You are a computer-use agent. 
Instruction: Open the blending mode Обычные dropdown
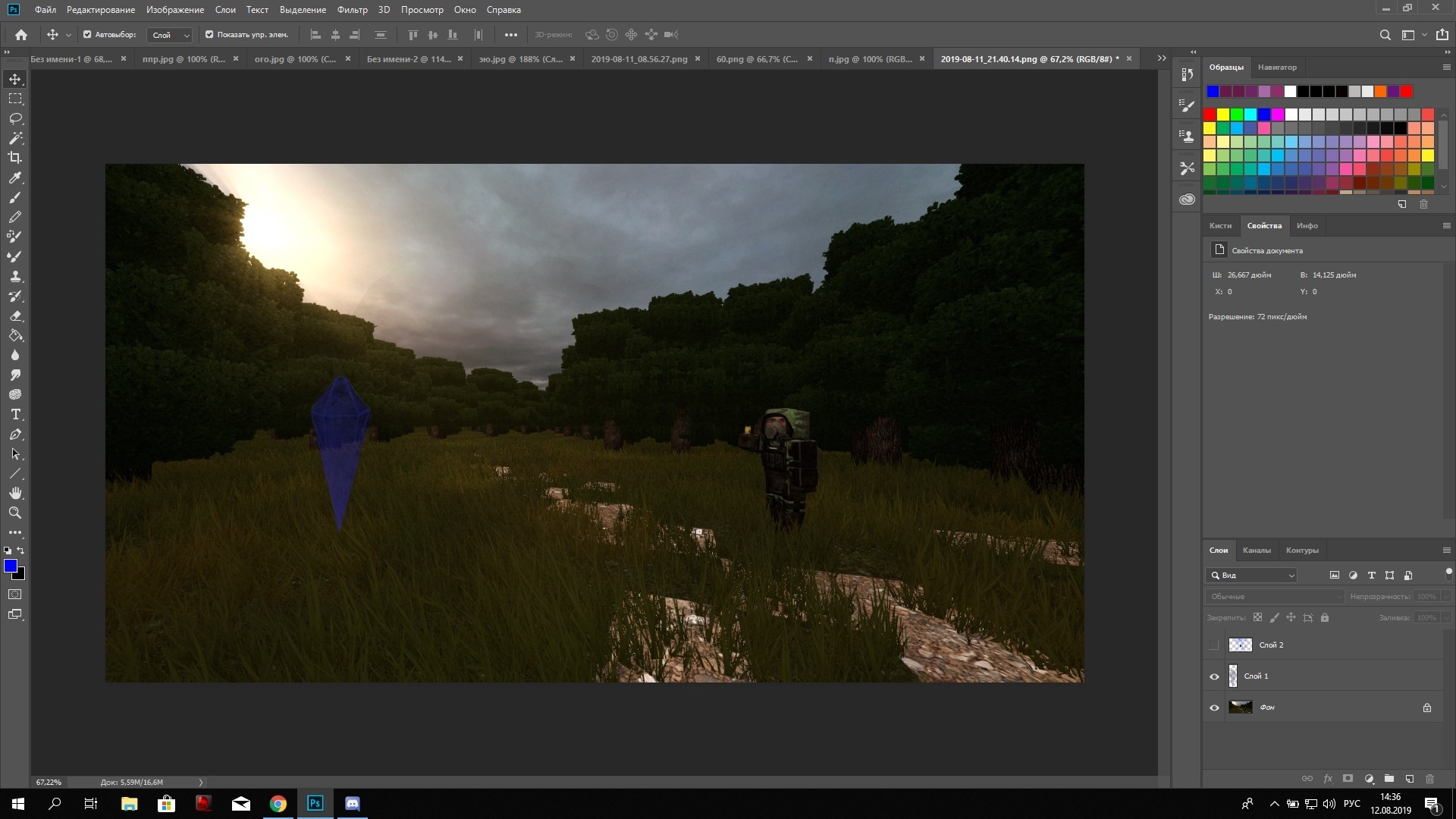tap(1275, 597)
